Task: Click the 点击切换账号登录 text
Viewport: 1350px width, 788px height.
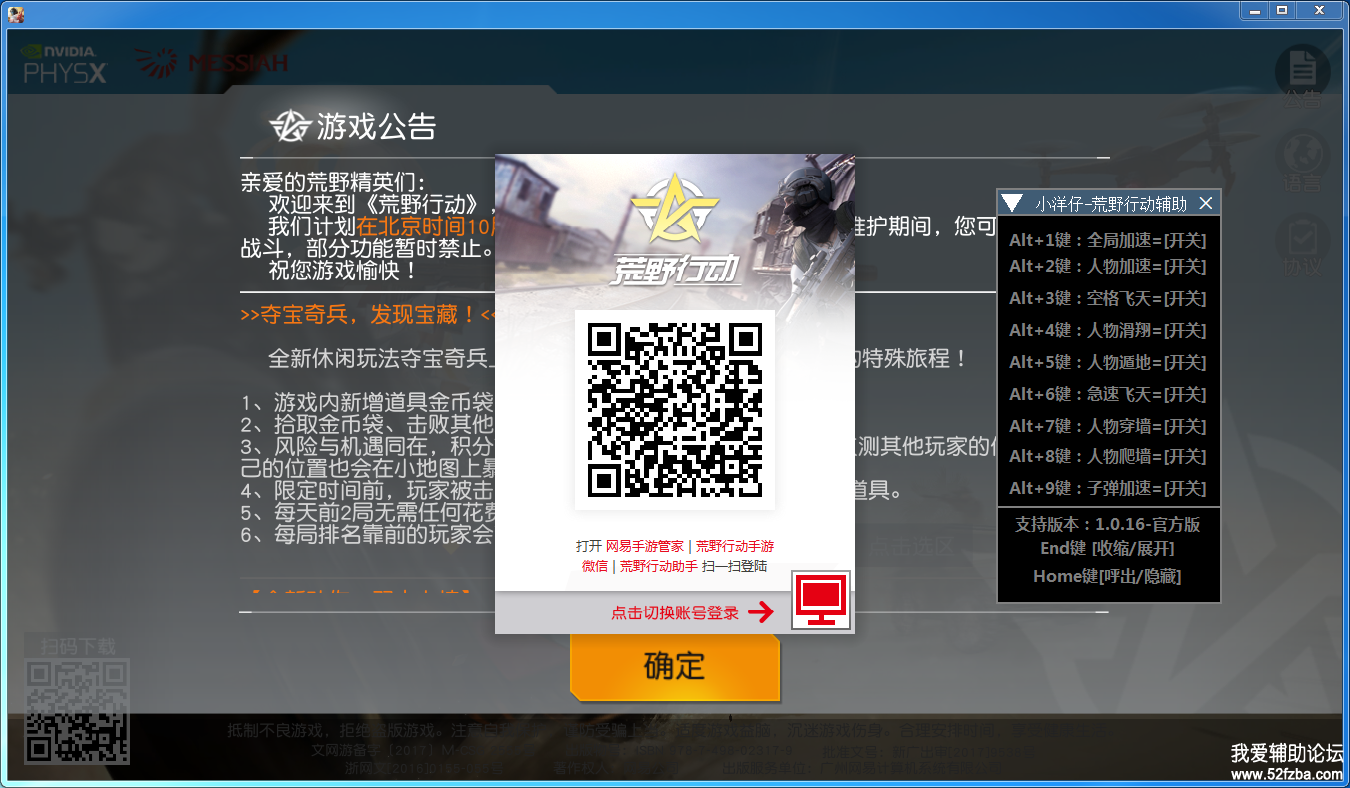Action: pos(675,613)
